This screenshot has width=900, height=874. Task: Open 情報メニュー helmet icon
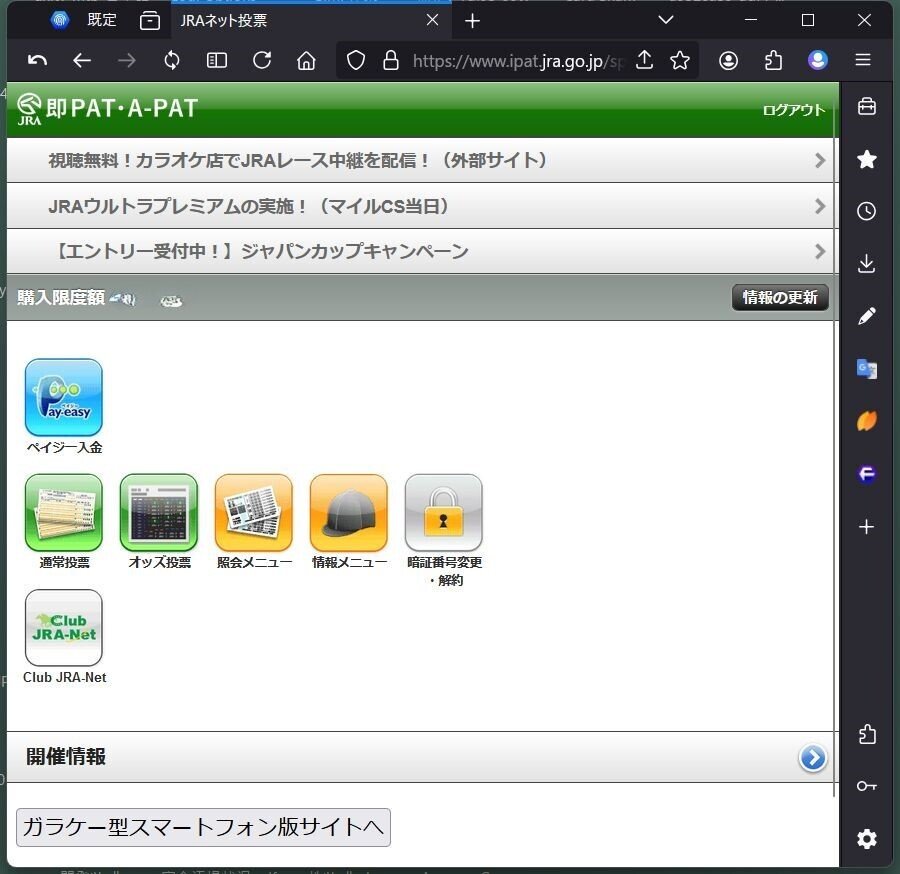pyautogui.click(x=348, y=512)
